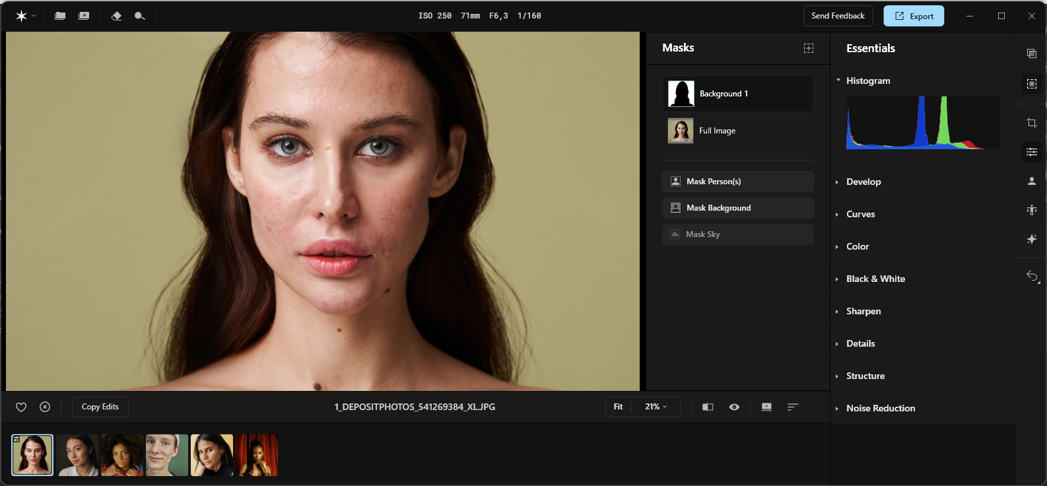Expand the Develop section
The width and height of the screenshot is (1047, 486).
tap(923, 182)
